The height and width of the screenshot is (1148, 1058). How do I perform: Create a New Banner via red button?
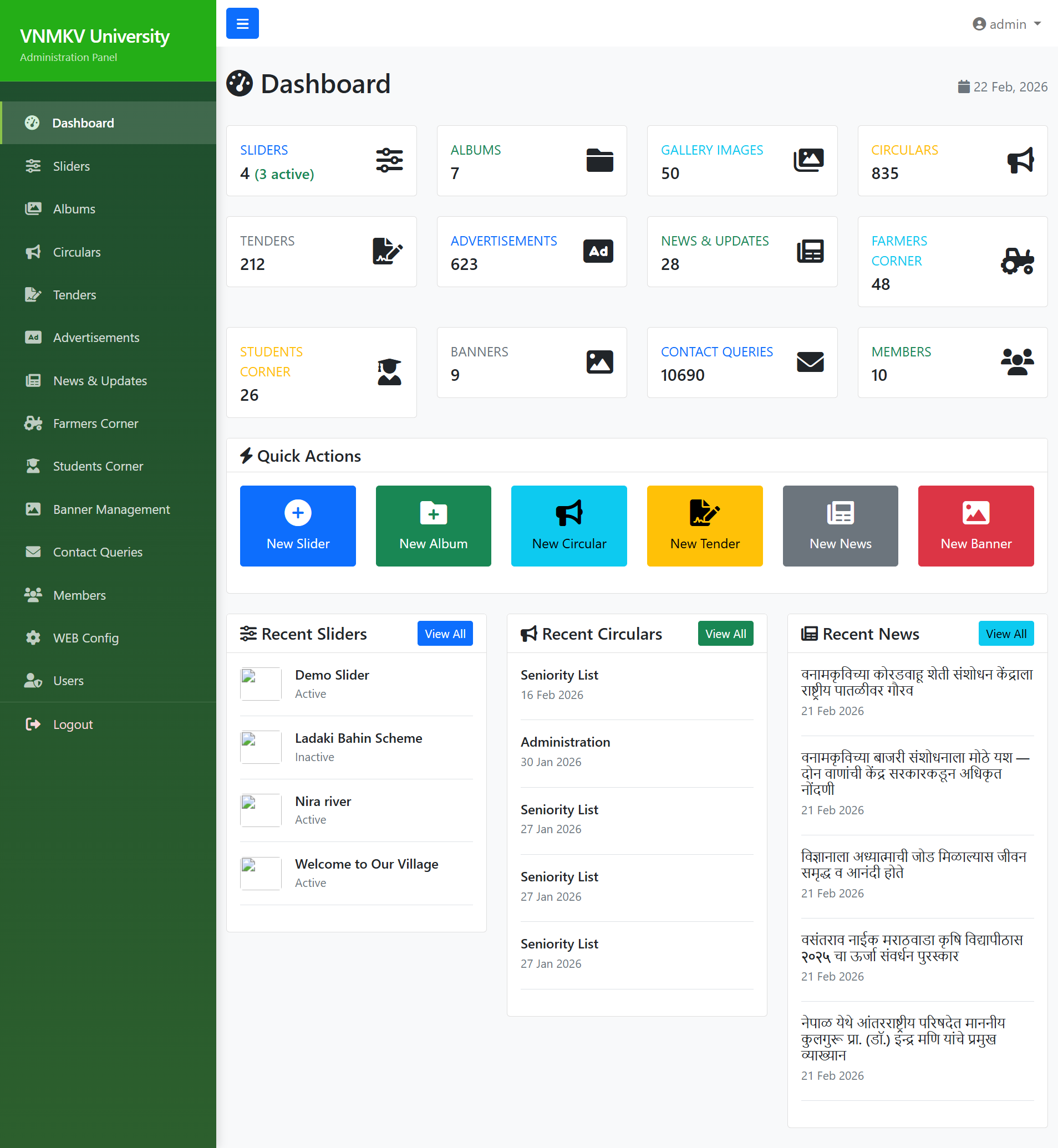(975, 525)
